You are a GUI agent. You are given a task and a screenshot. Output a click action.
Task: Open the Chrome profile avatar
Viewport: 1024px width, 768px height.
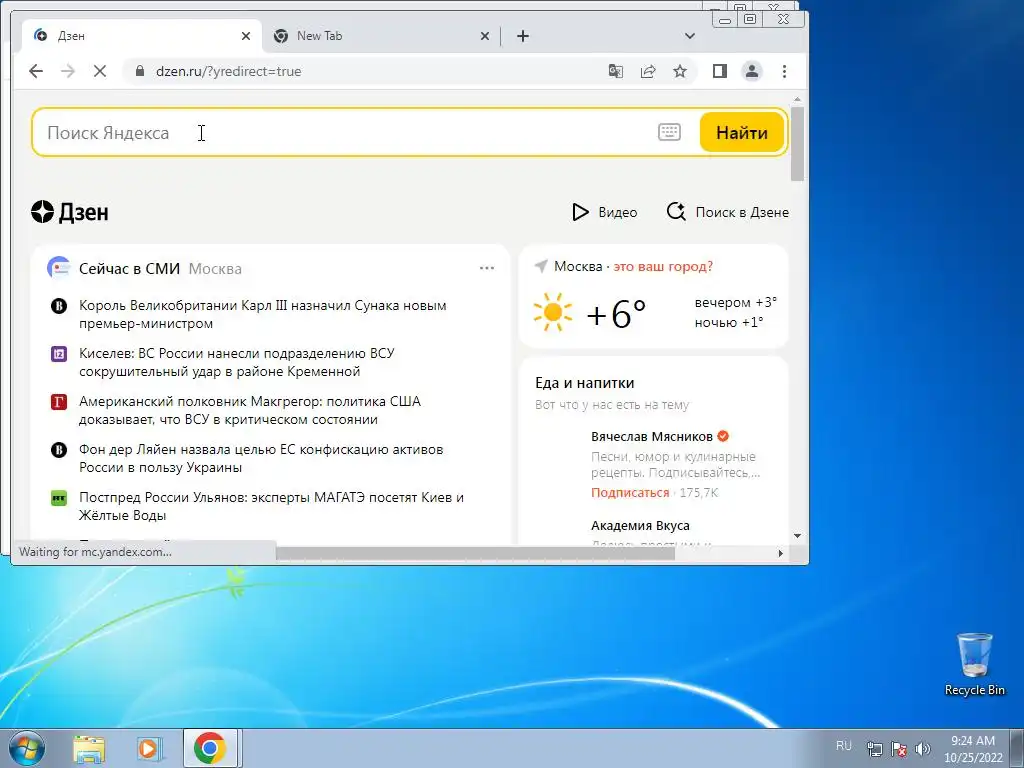coord(752,71)
